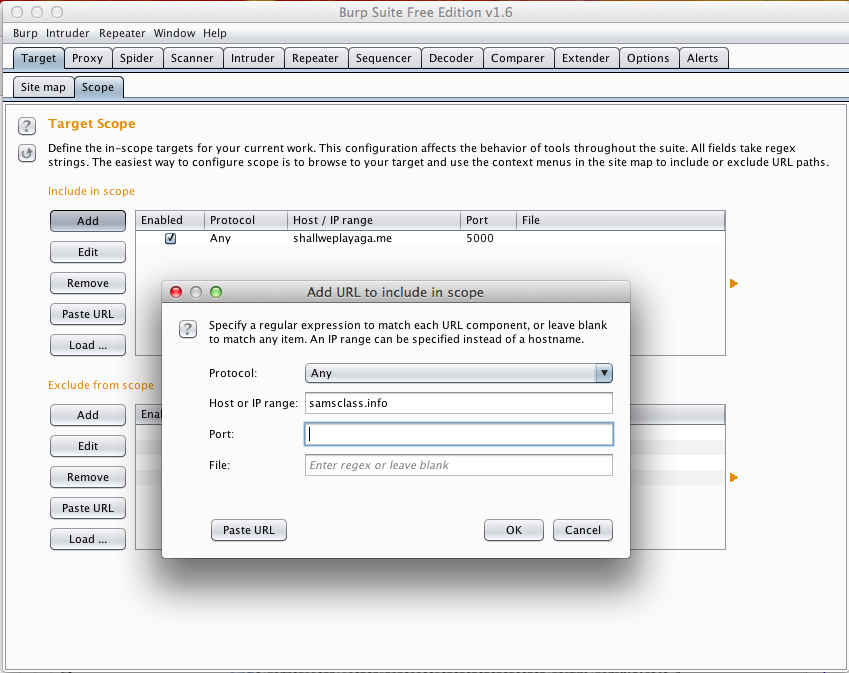Open the Repeater menu in menu bar

click(x=122, y=33)
